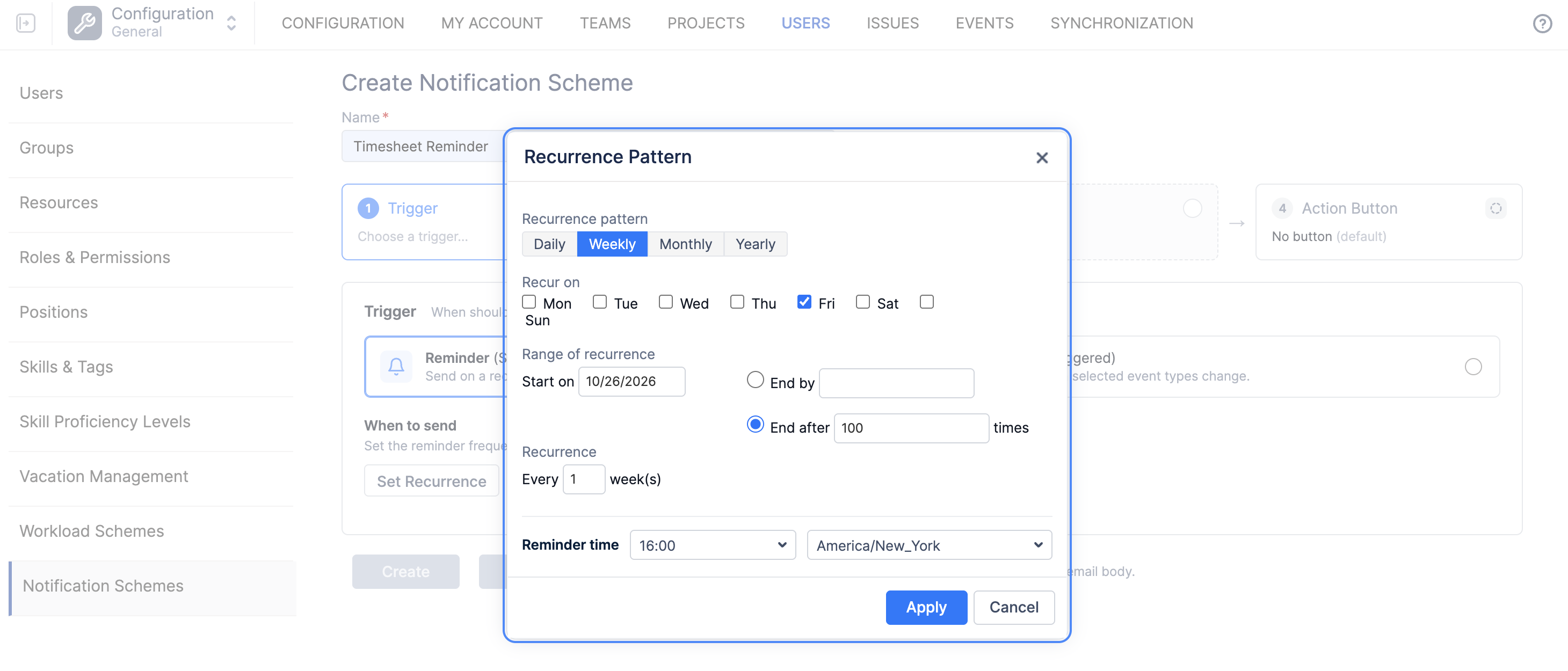Viewport: 1568px width, 671px height.
Task: Click the End by date field
Action: coord(896,383)
